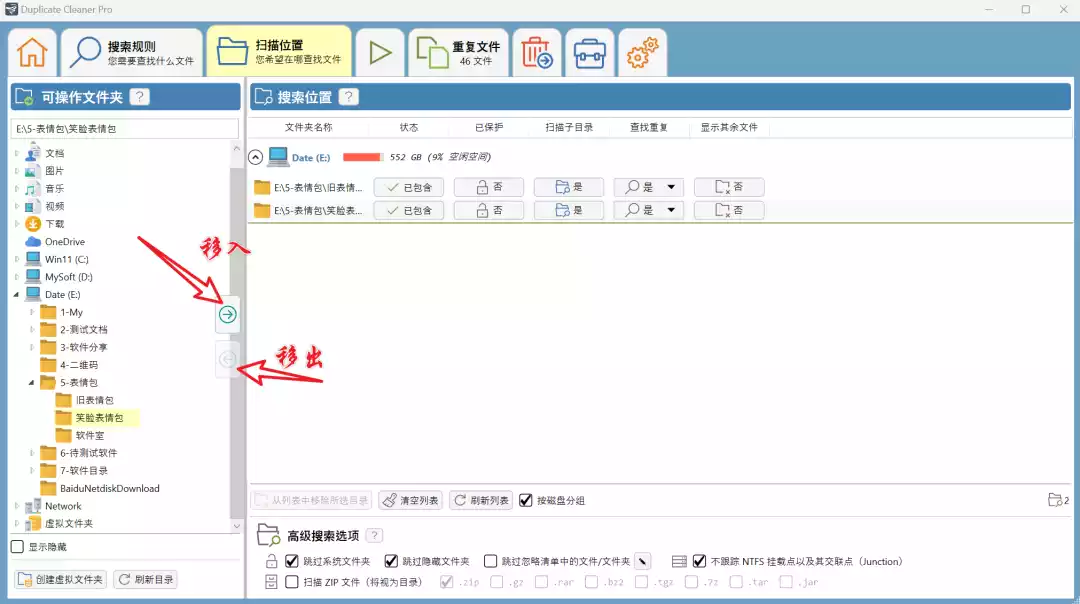This screenshot has width=1080, height=604.
Task: Click the 创建虚拟文件夹 button
Action: [x=61, y=579]
